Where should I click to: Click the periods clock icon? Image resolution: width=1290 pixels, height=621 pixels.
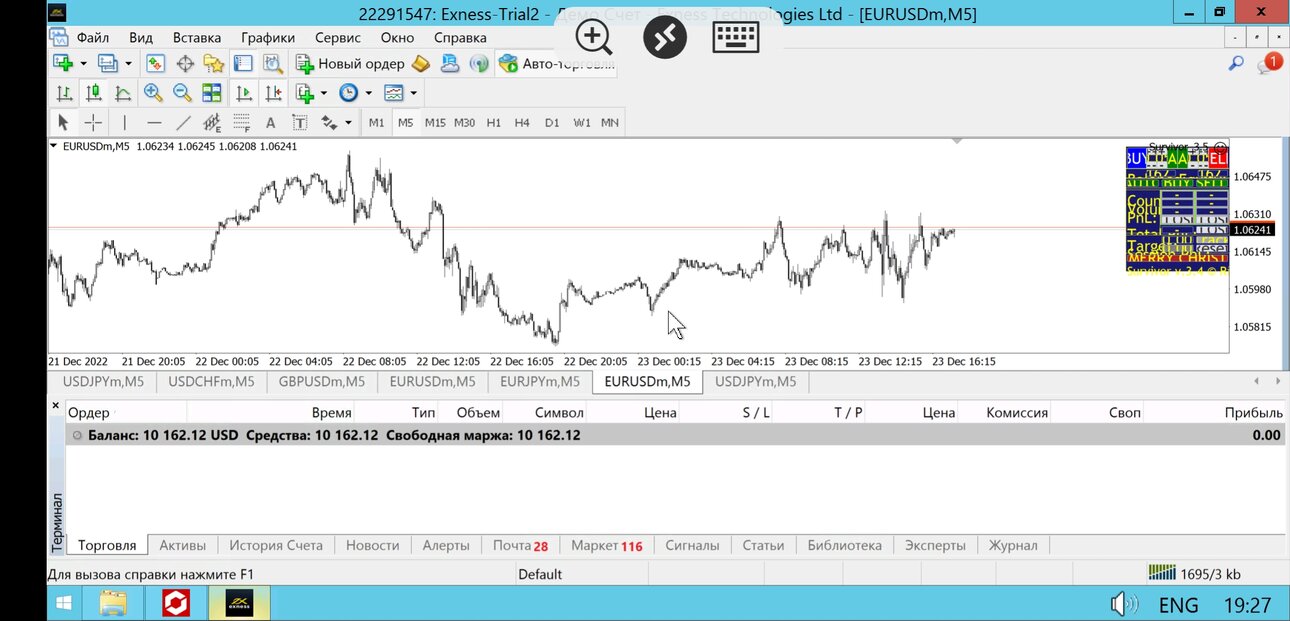(348, 93)
